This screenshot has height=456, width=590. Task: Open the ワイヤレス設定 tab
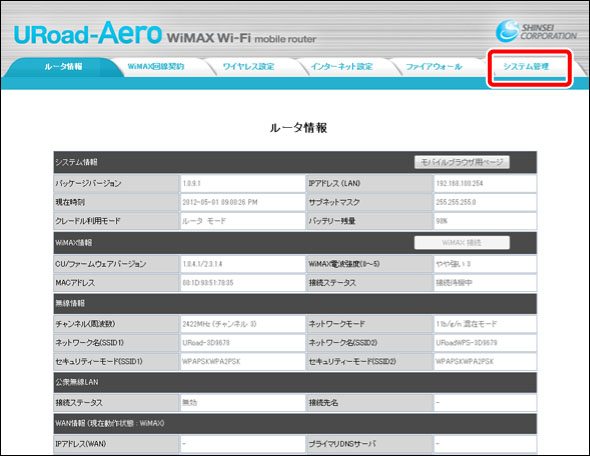tap(248, 67)
